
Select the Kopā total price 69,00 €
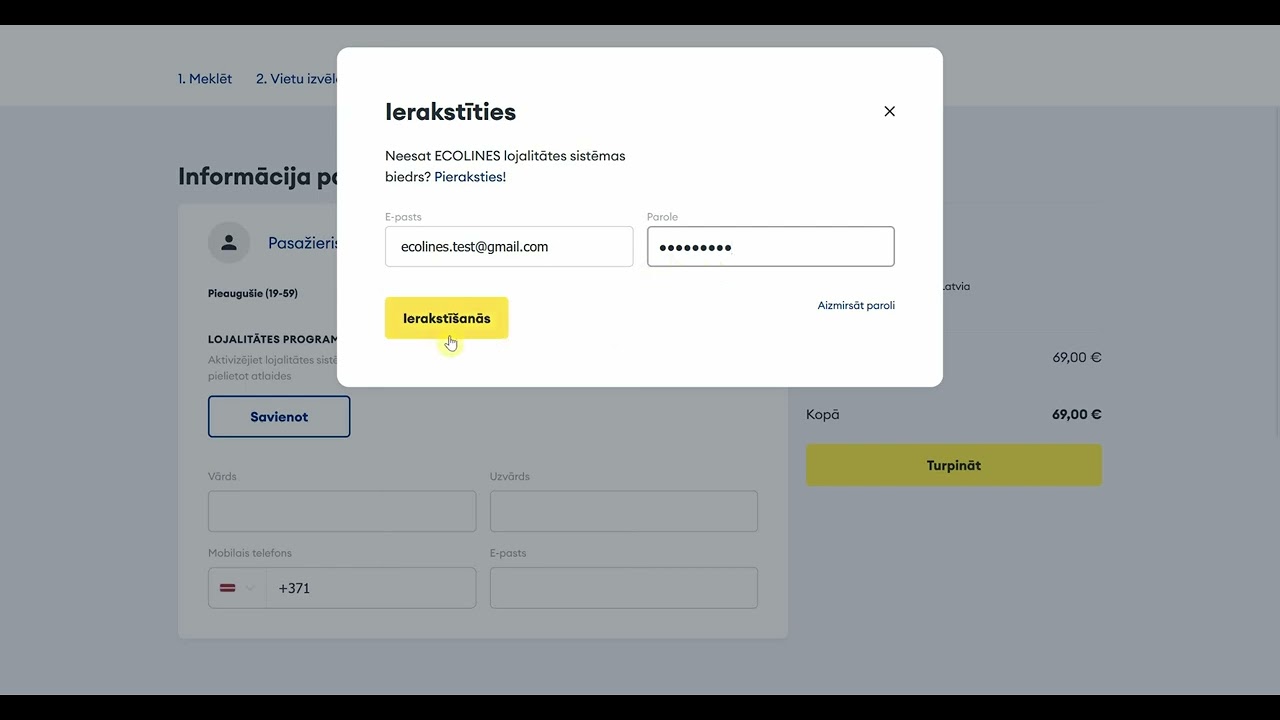click(x=1076, y=414)
